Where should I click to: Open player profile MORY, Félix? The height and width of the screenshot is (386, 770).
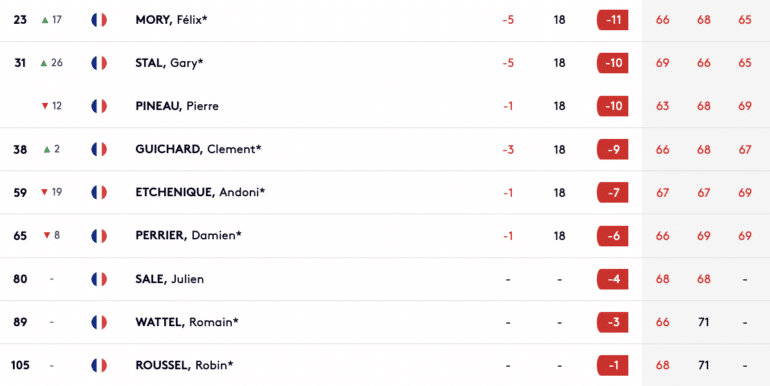coord(171,20)
